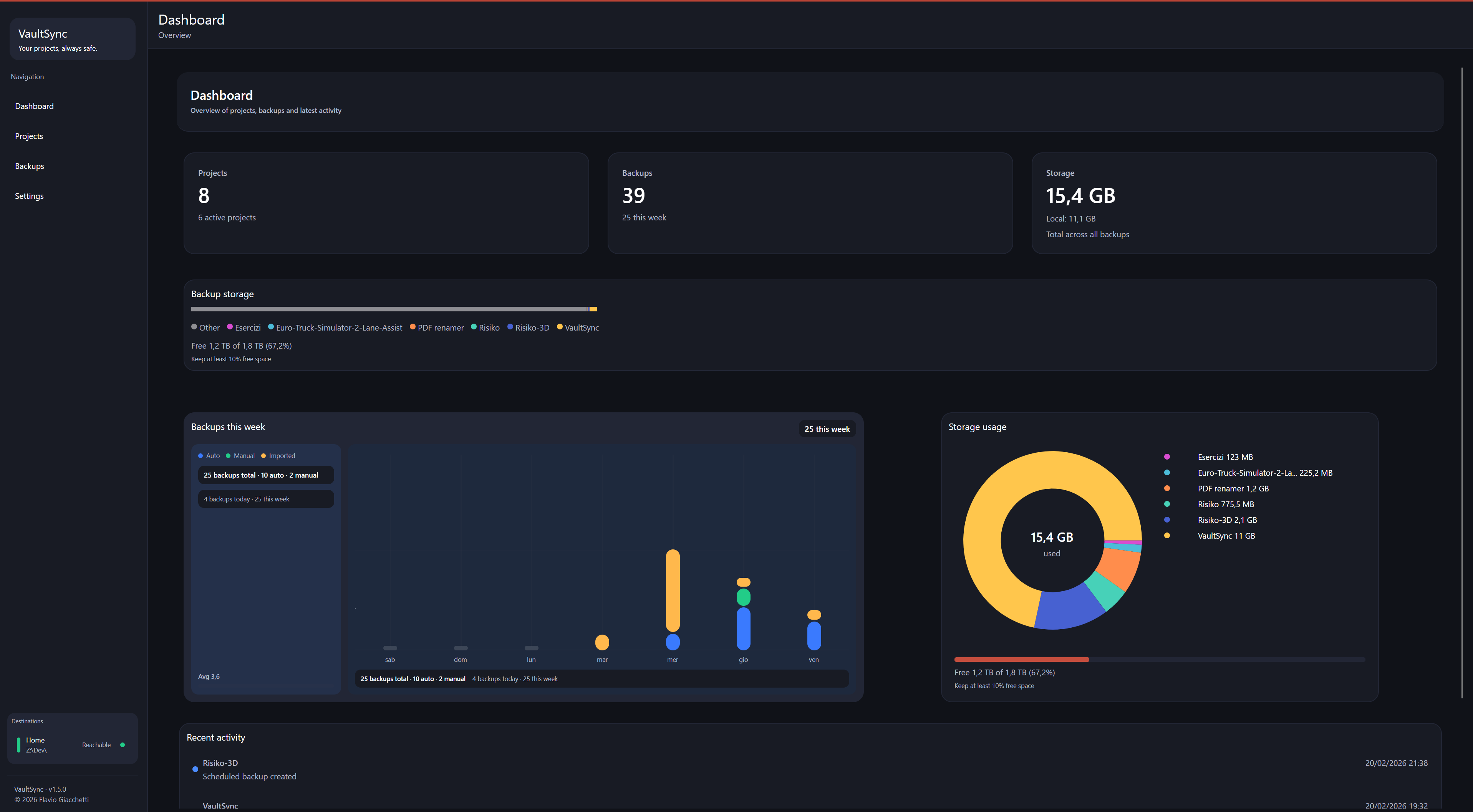Click the green Reachable status dot
This screenshot has width=1473, height=812.
click(x=123, y=744)
